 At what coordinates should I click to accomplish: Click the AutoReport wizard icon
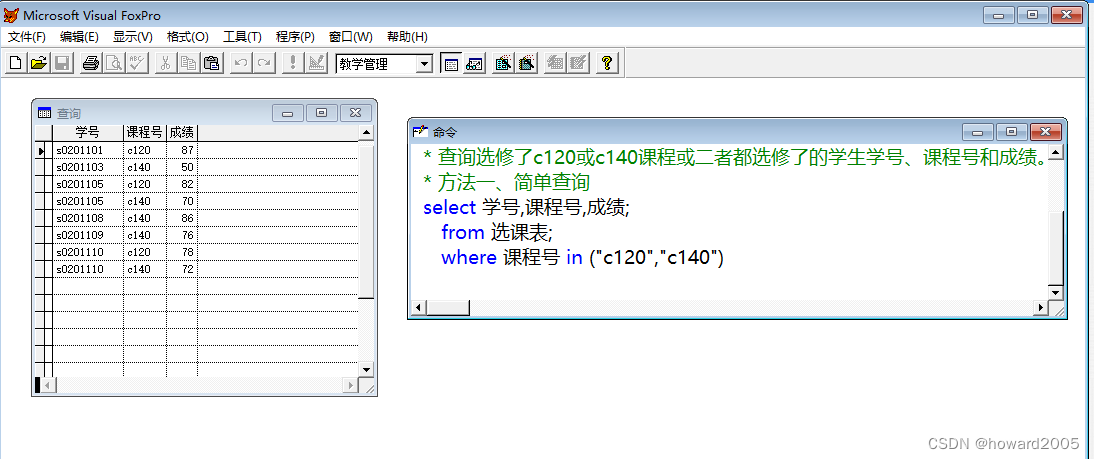point(578,63)
